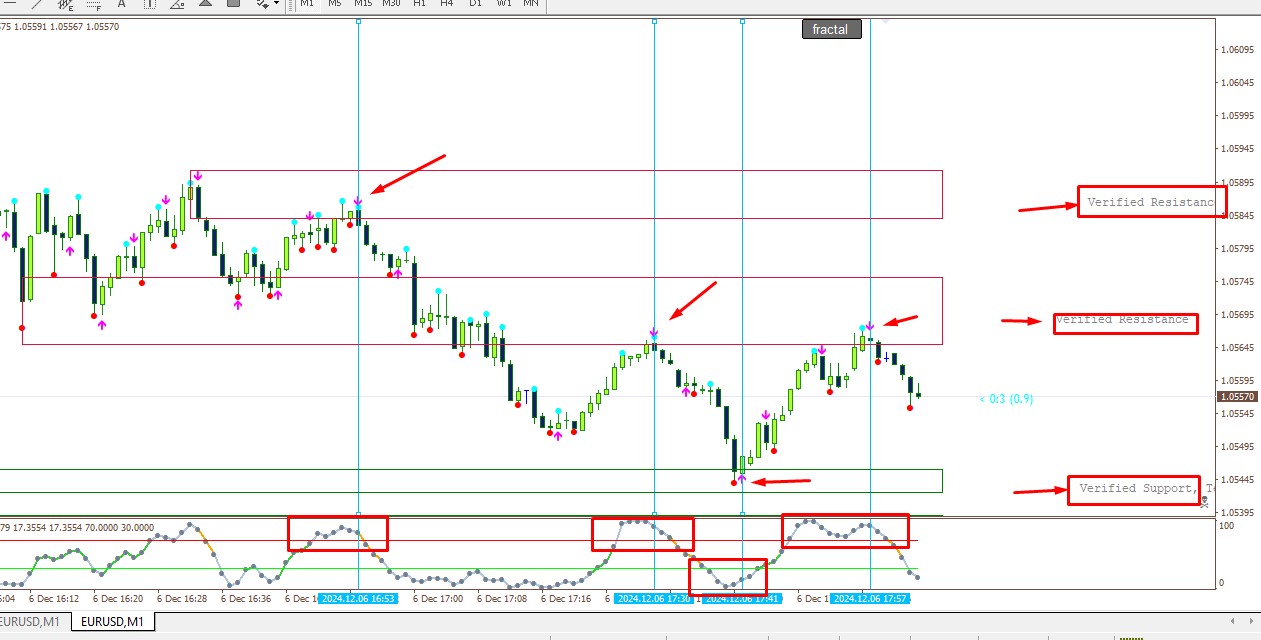
Task: Click the 'fractal' label on chart
Action: pos(830,29)
